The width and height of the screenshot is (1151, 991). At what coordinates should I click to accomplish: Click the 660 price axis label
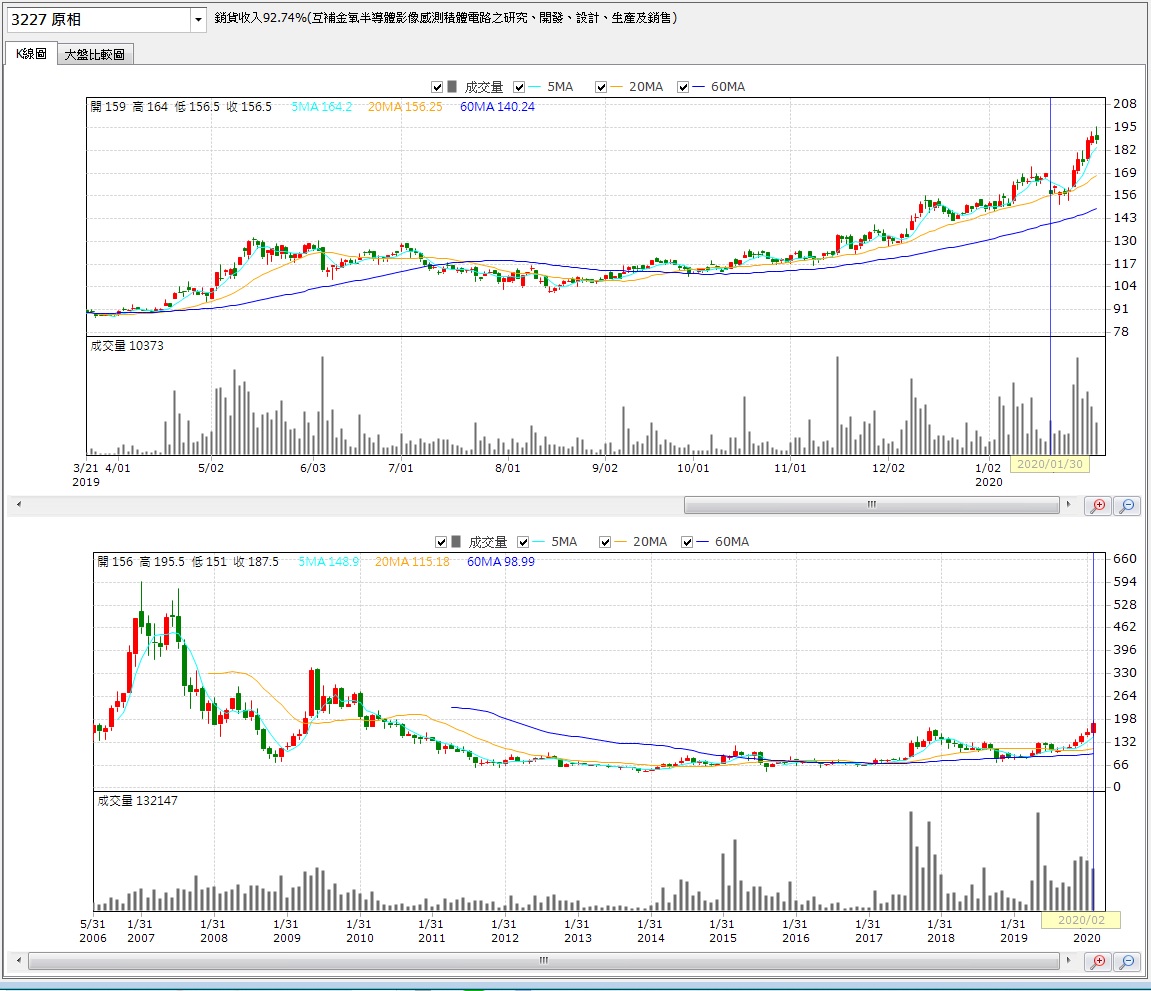1124,559
